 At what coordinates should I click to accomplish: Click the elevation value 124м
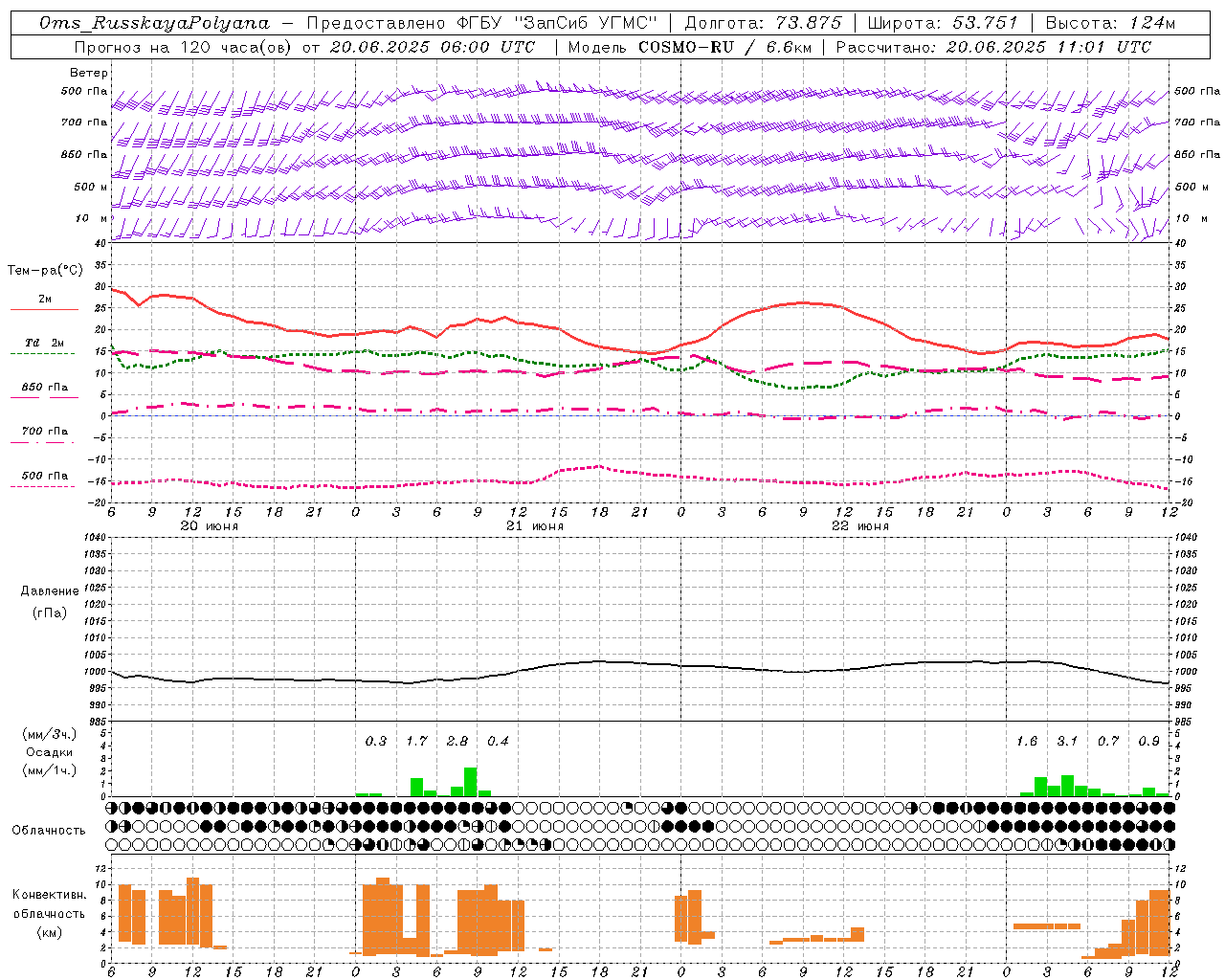tap(1153, 23)
